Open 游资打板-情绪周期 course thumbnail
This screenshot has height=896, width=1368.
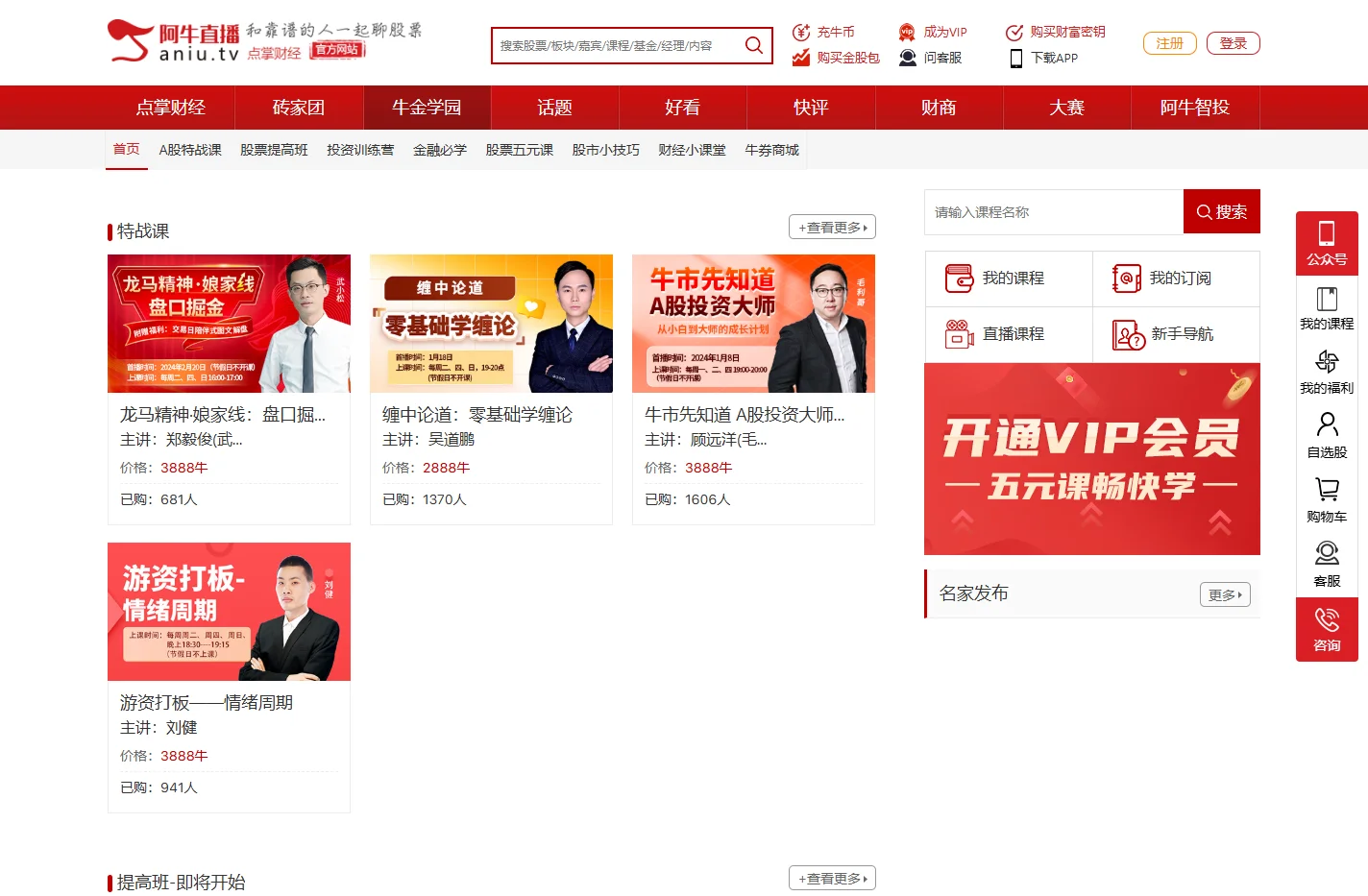tap(229, 612)
